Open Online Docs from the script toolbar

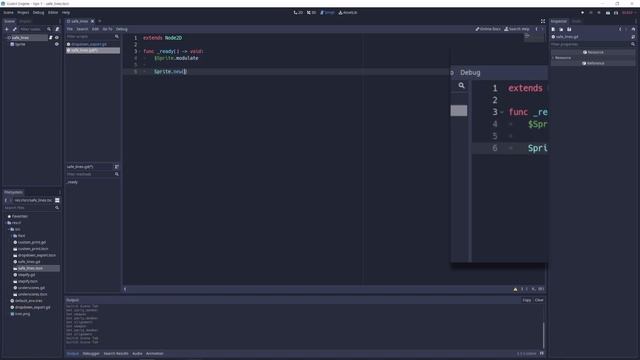(488, 29)
